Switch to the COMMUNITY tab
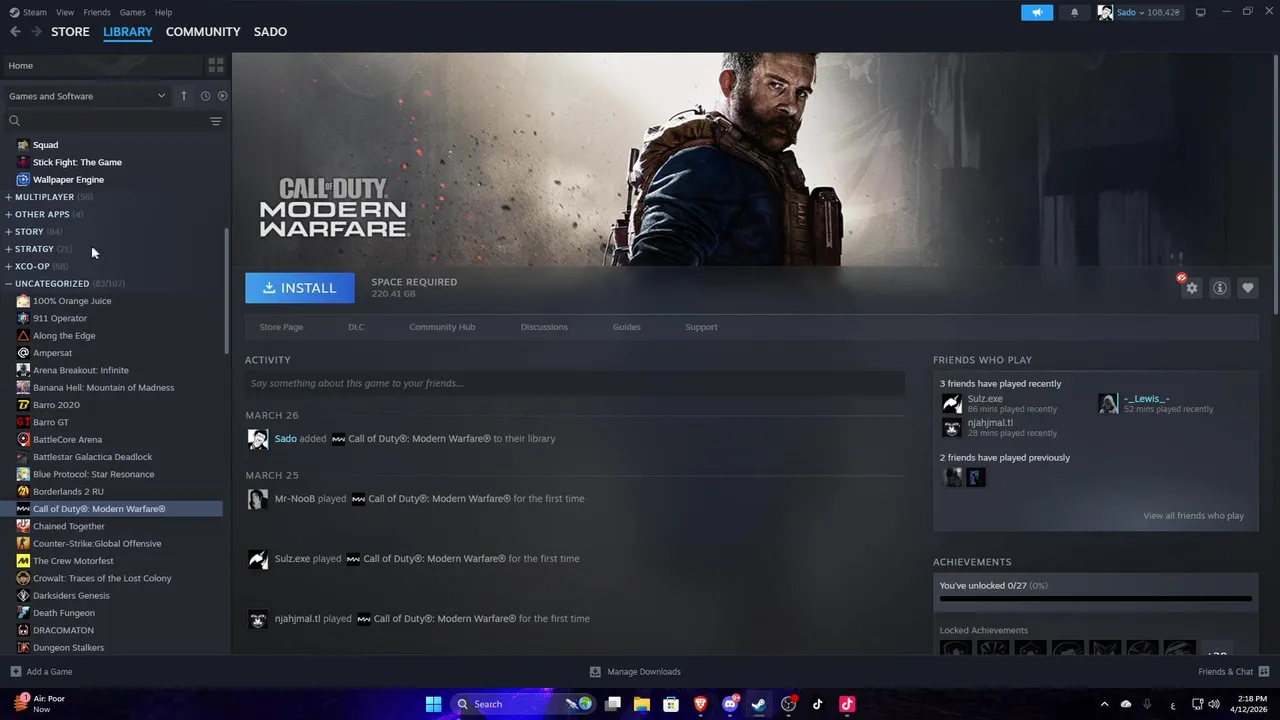The width and height of the screenshot is (1280, 720). 203,32
